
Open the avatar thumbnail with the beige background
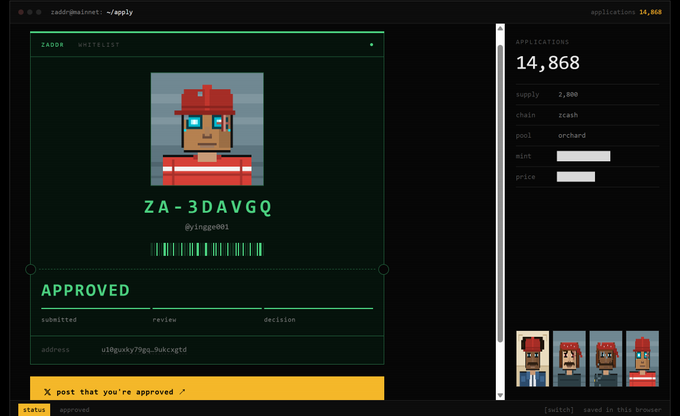click(533, 359)
